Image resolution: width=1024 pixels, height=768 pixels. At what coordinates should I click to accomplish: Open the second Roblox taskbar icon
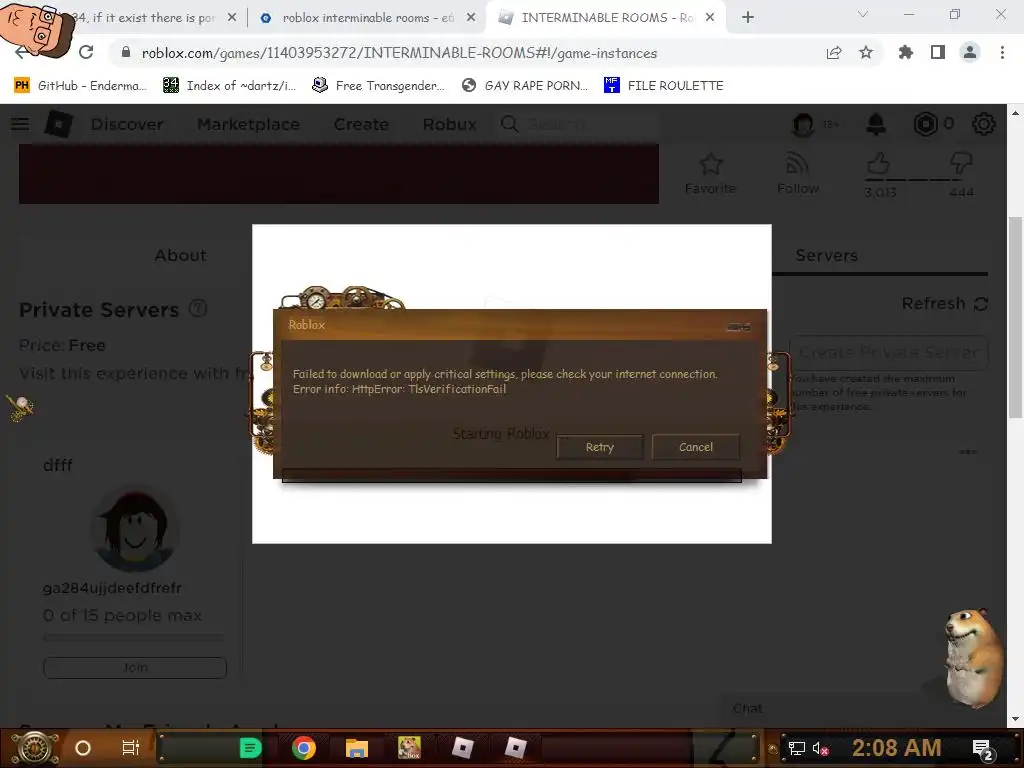[x=515, y=748]
